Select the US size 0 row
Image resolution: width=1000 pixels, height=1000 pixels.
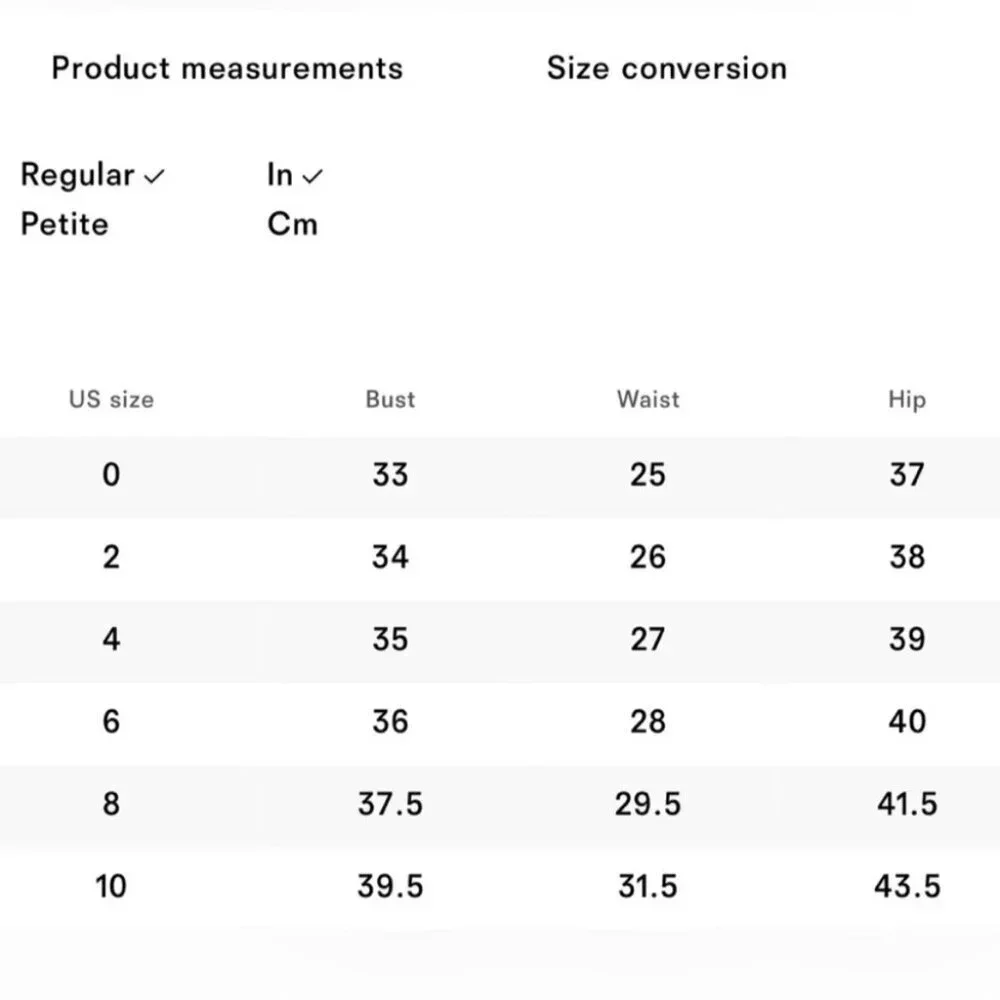500,475
